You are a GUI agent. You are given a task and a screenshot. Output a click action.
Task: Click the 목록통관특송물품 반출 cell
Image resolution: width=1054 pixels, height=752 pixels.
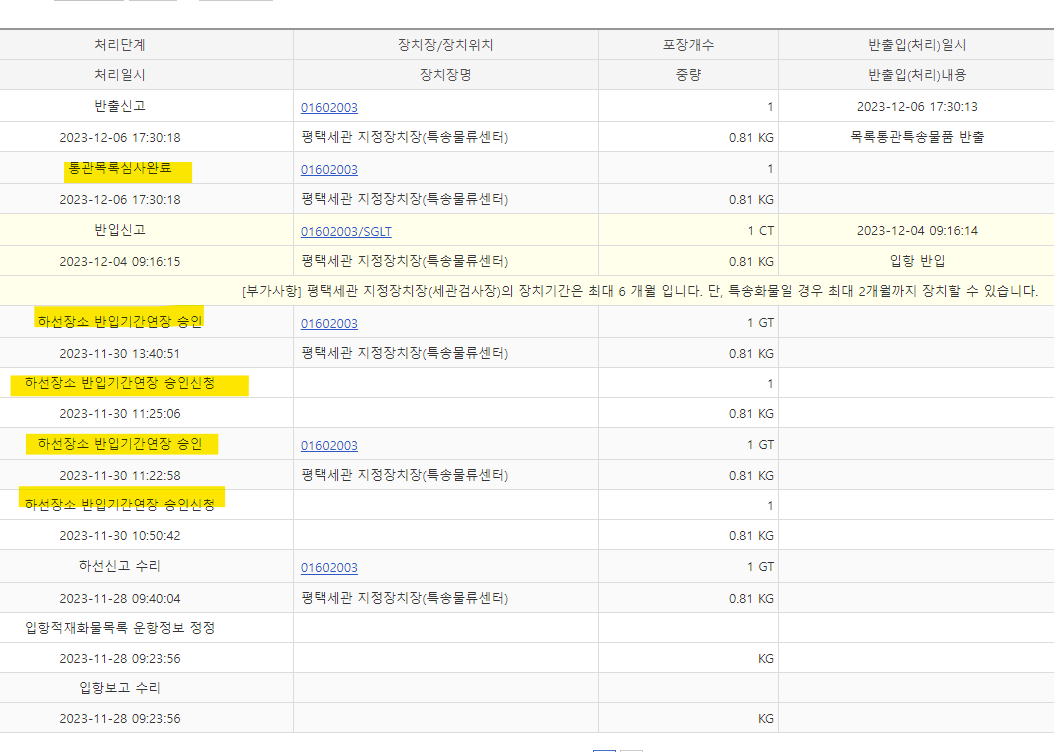pos(917,137)
